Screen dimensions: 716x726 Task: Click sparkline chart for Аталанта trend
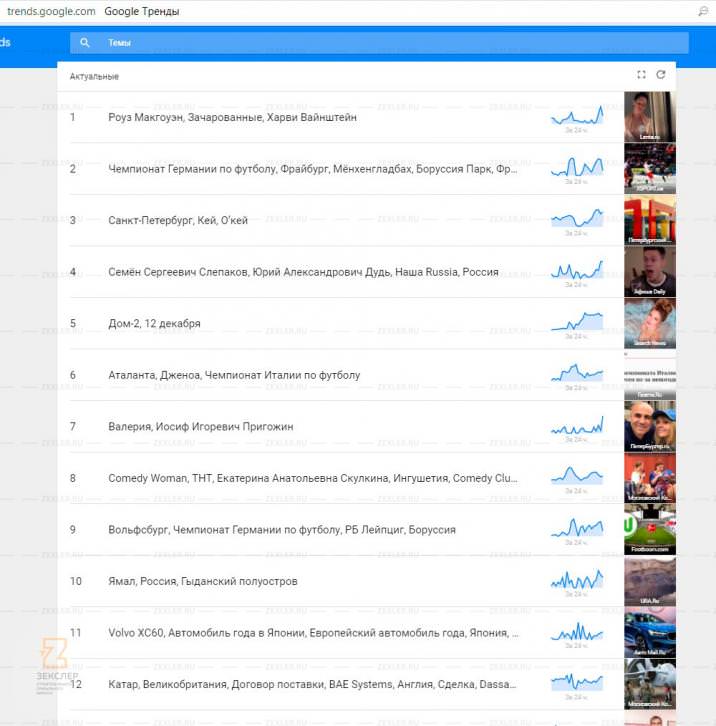(577, 373)
